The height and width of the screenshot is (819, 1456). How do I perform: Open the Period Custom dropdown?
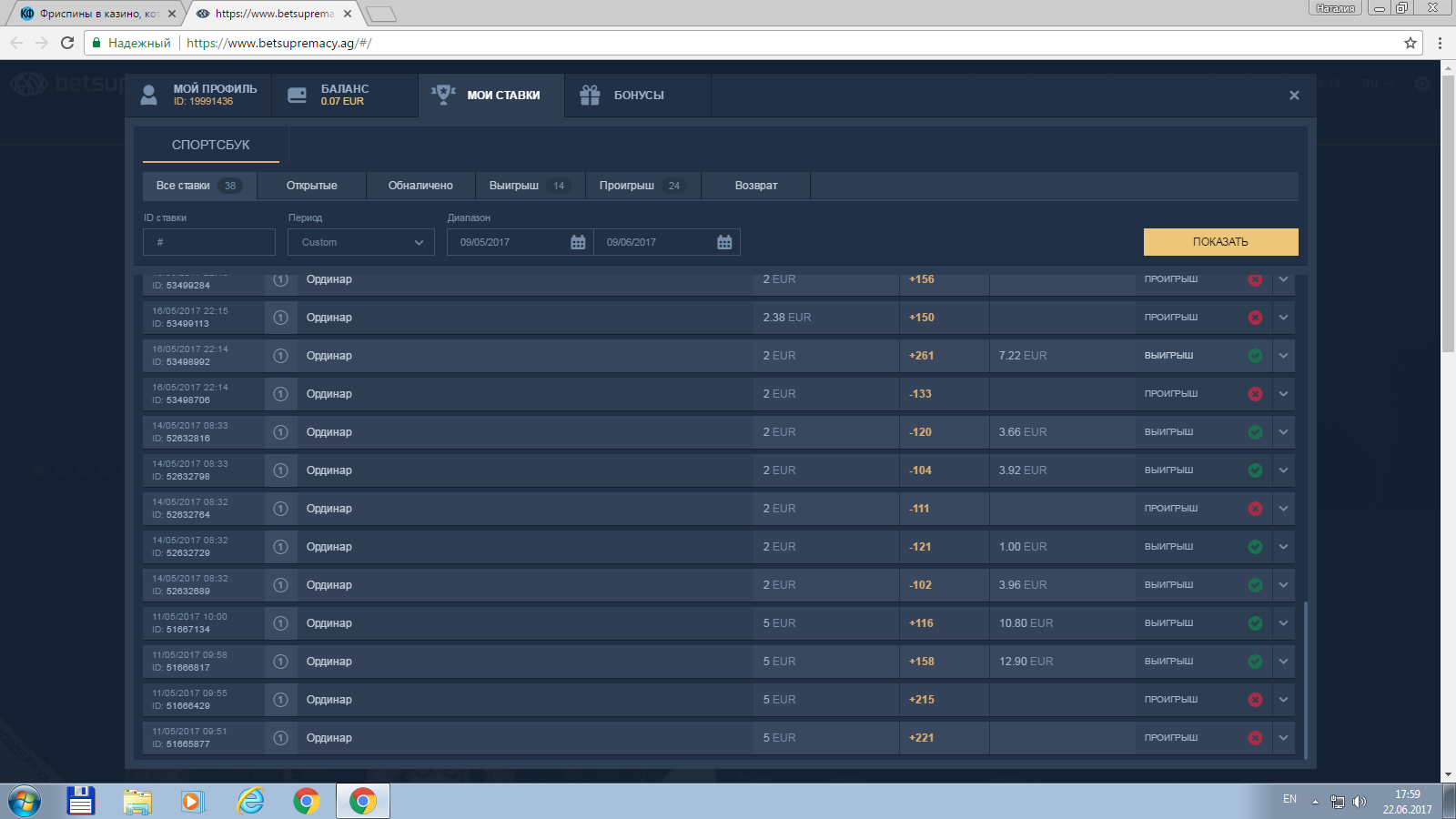coord(361,242)
